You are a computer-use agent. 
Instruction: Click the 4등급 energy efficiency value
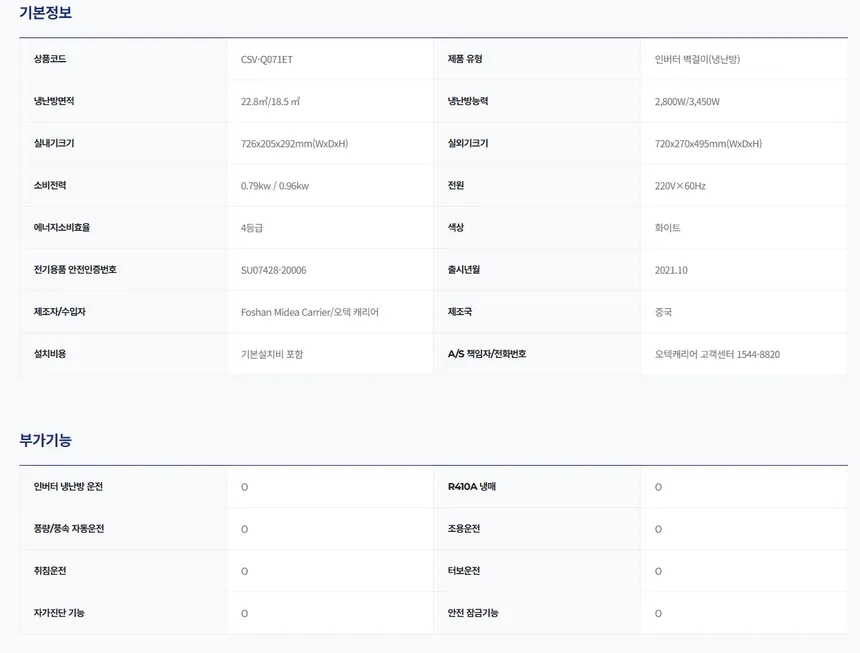(252, 228)
